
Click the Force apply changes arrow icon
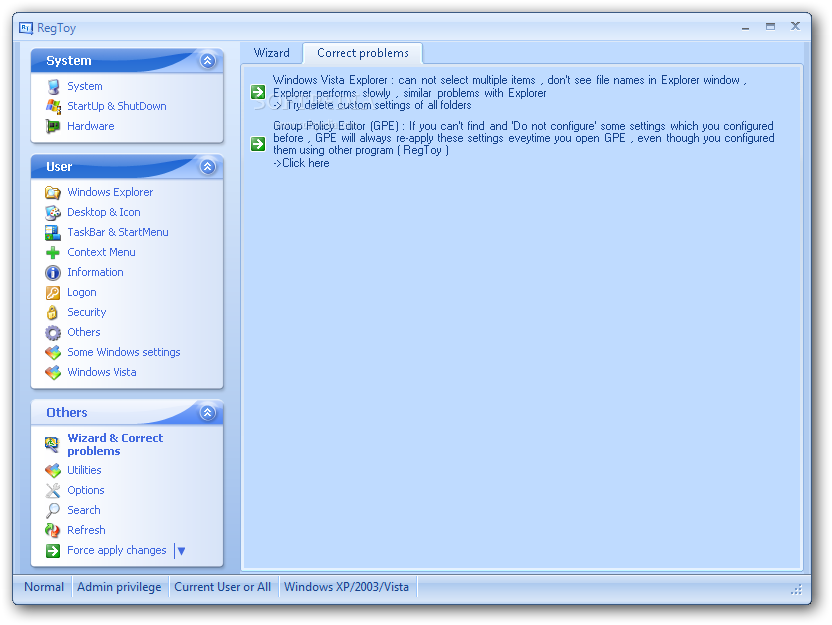pyautogui.click(x=53, y=551)
